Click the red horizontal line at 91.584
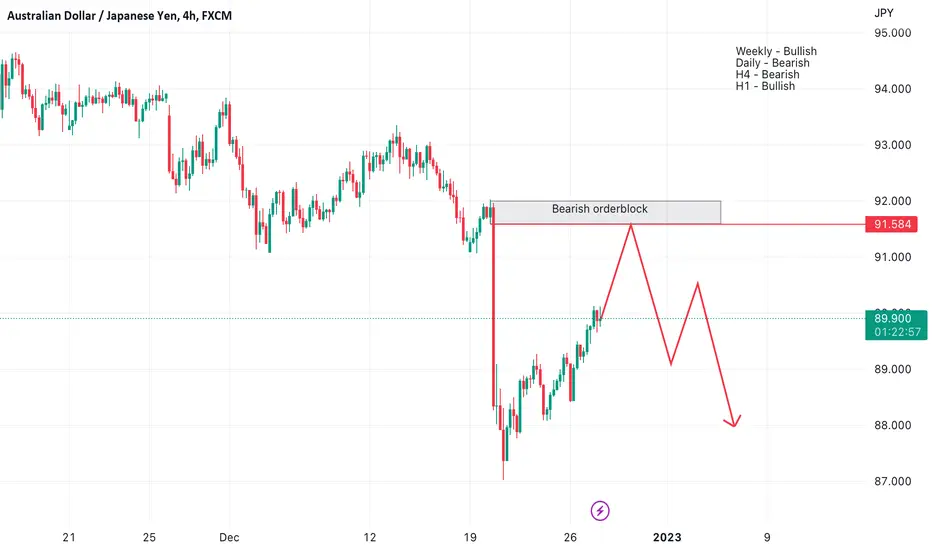This screenshot has height=550, width=932. 793,224
